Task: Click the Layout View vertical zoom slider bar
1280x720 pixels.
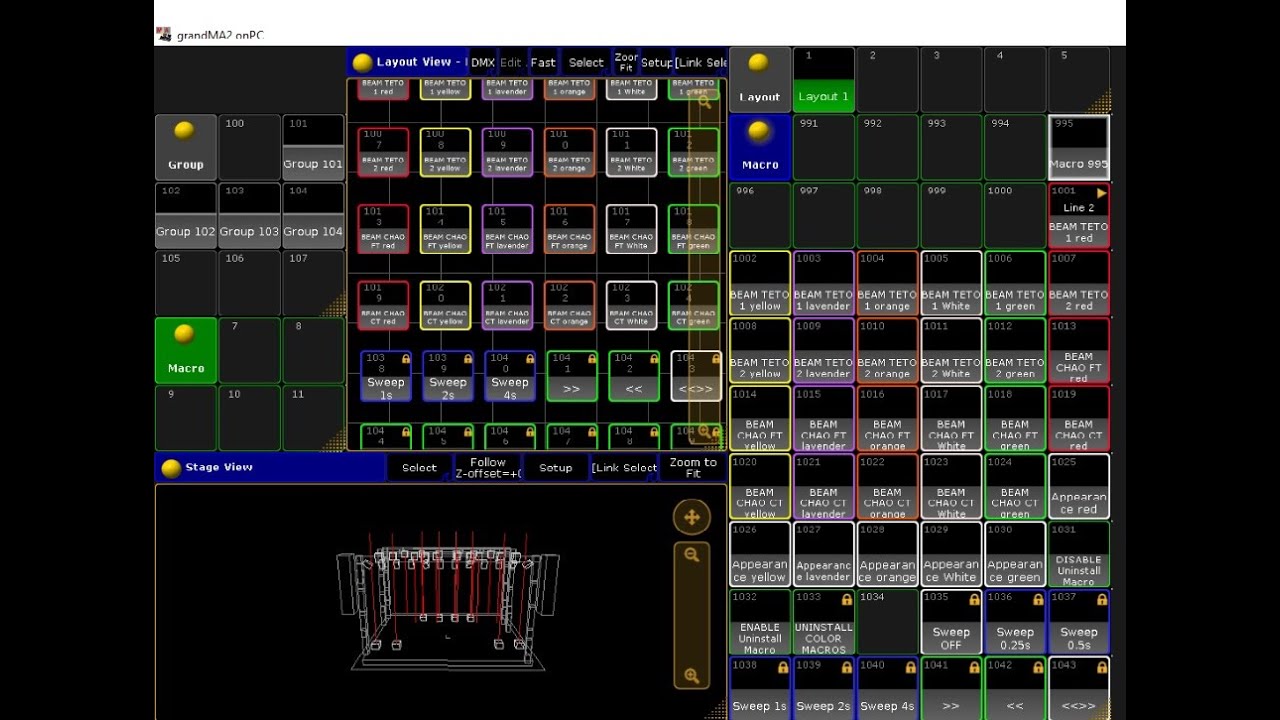Action: [705, 266]
